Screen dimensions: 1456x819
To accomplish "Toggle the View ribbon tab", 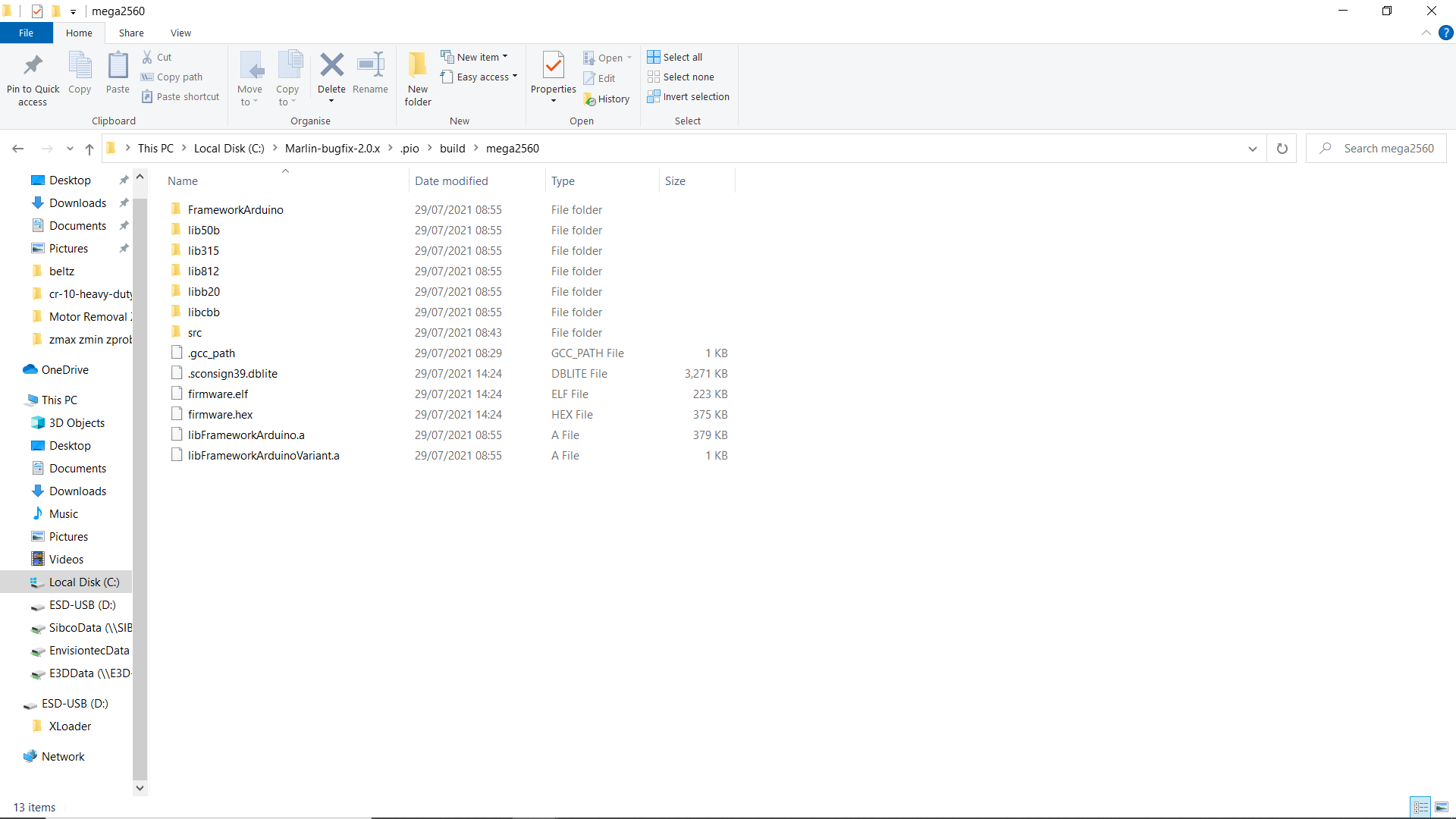I will tap(180, 33).
